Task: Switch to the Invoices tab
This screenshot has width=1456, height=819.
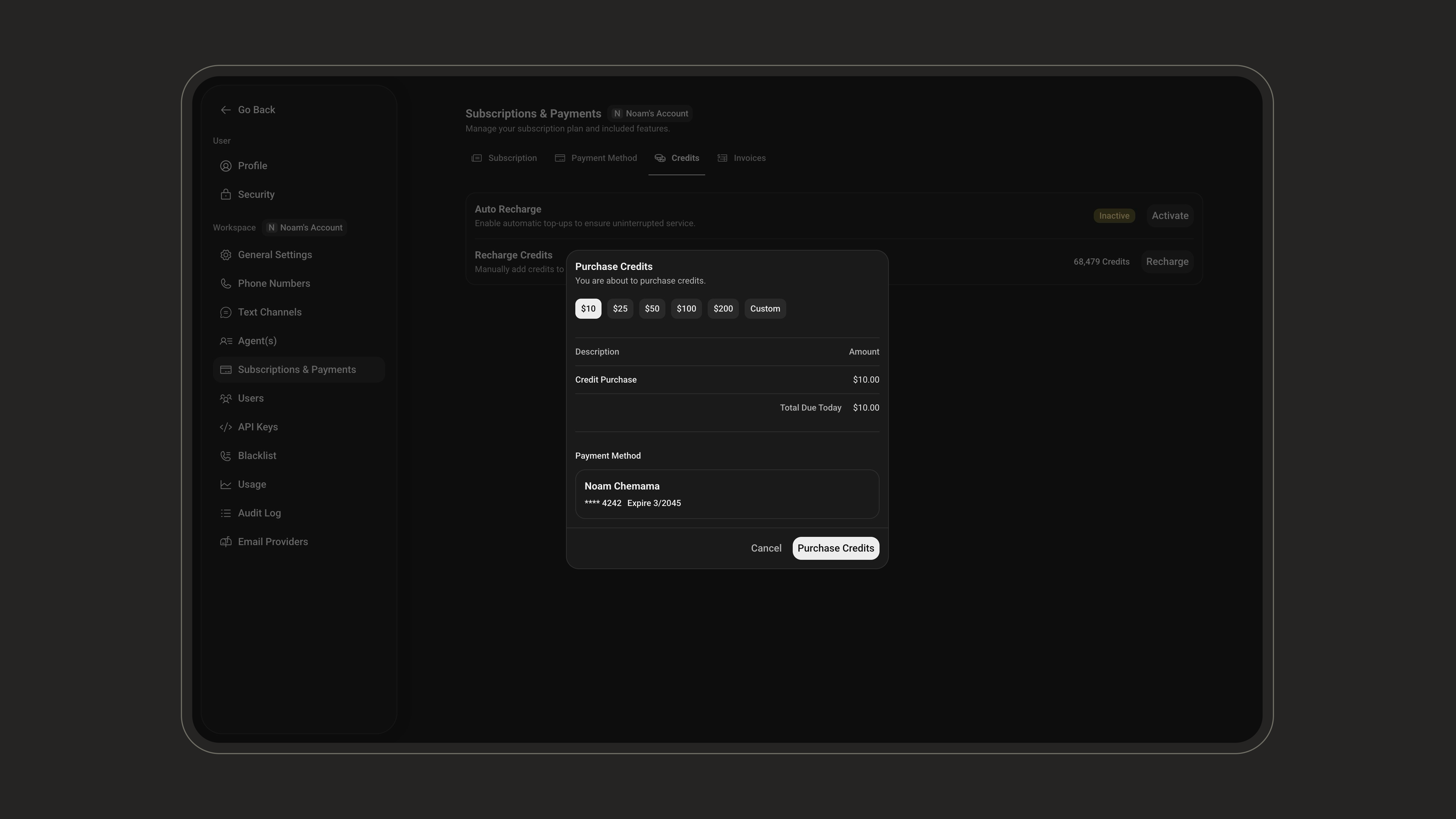Action: (742, 158)
